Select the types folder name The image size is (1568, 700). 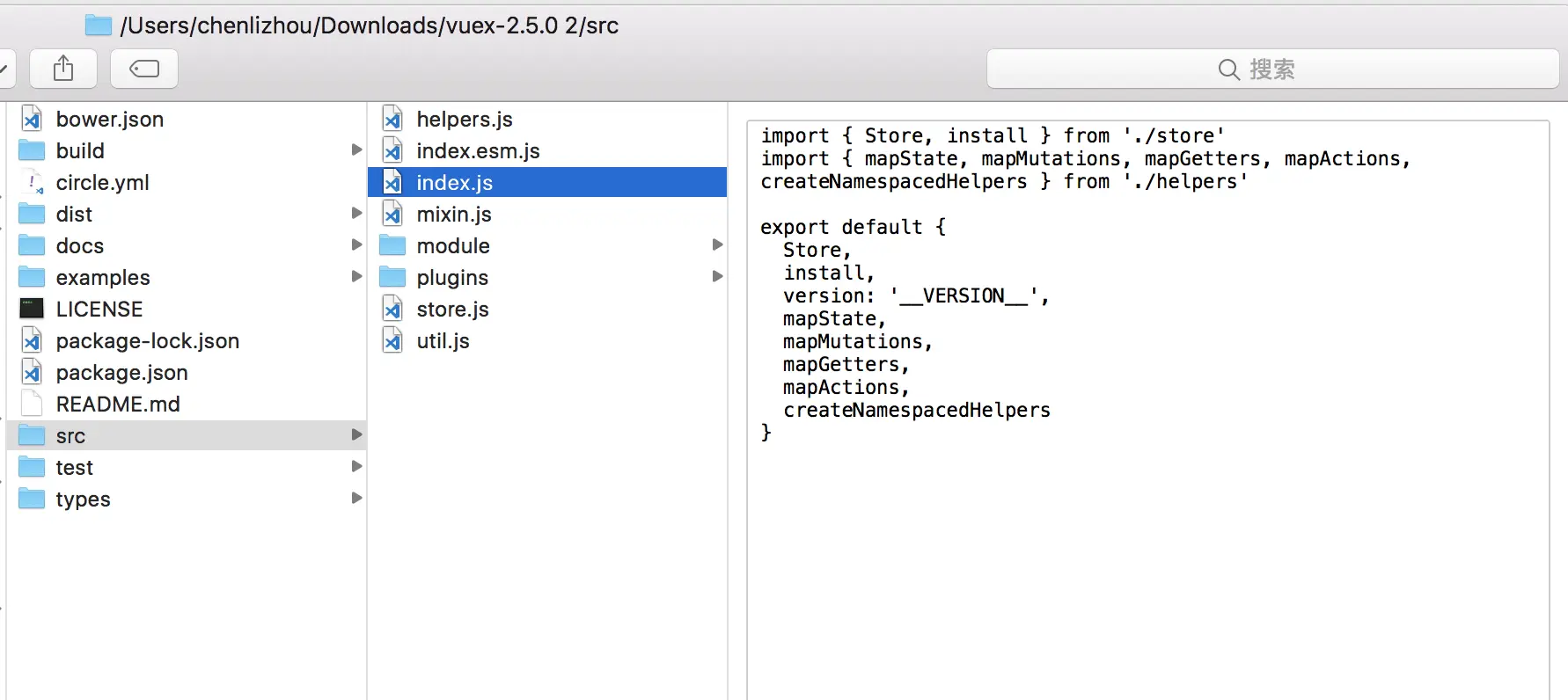click(84, 499)
